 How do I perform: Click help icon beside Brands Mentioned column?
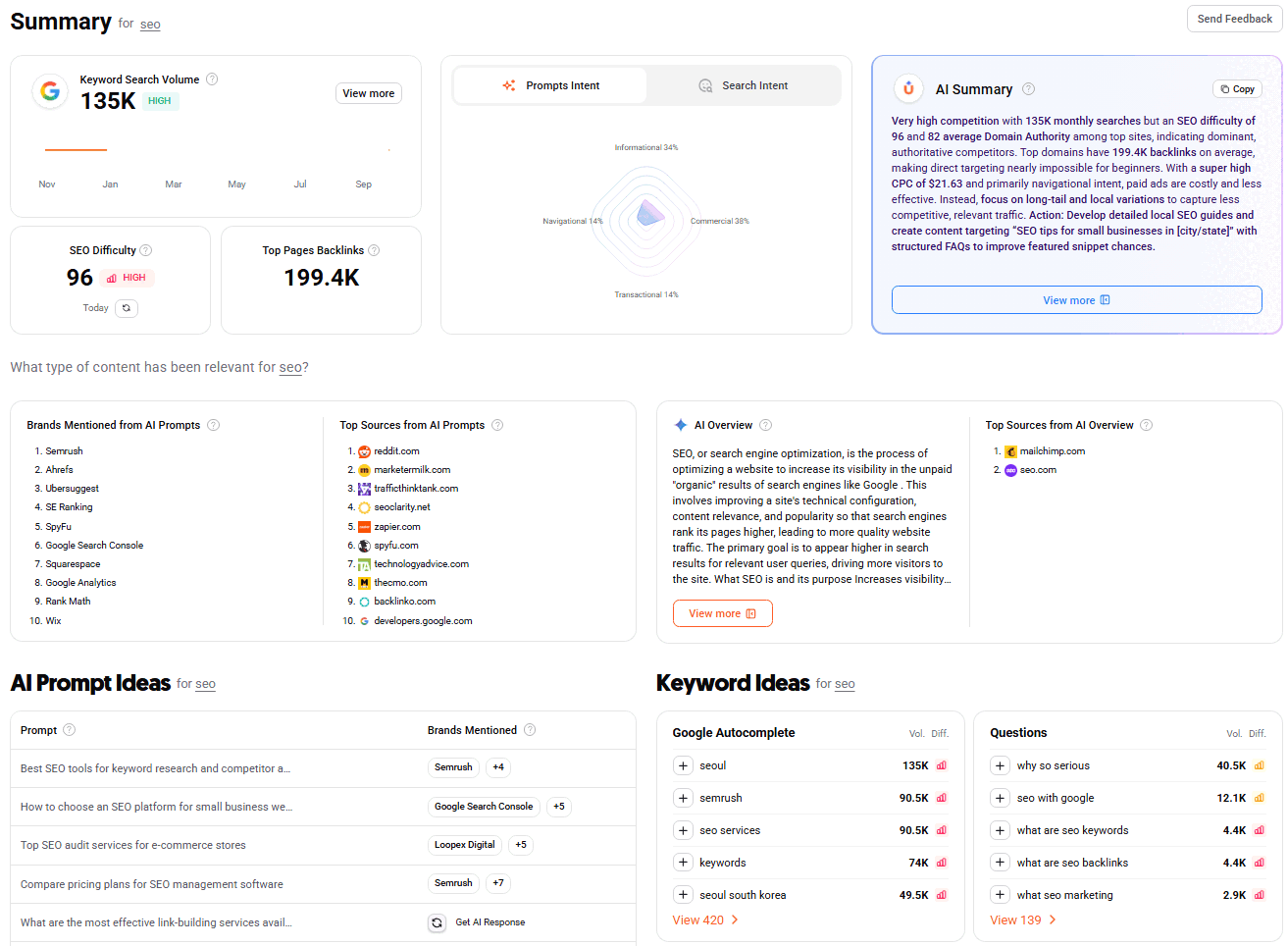[x=530, y=730]
